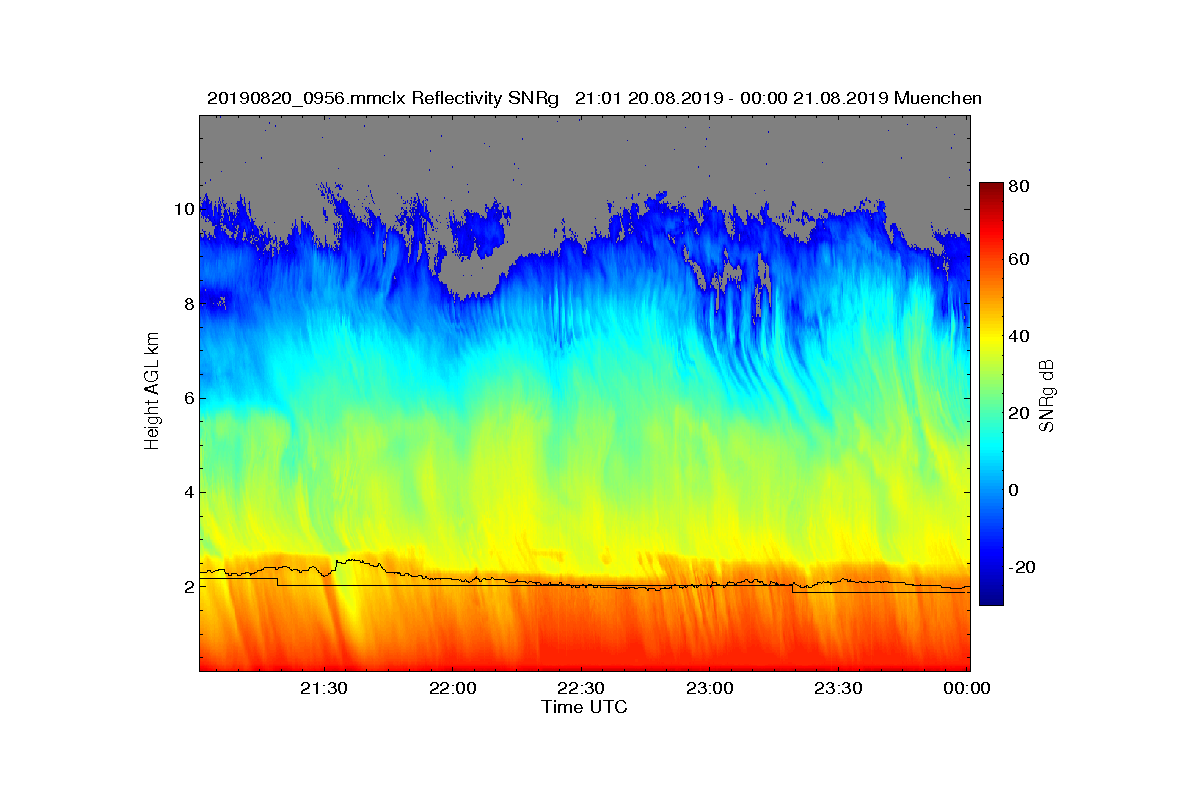The width and height of the screenshot is (1200, 800).
Task: Click the colorbar value 60
Action: tap(1021, 260)
